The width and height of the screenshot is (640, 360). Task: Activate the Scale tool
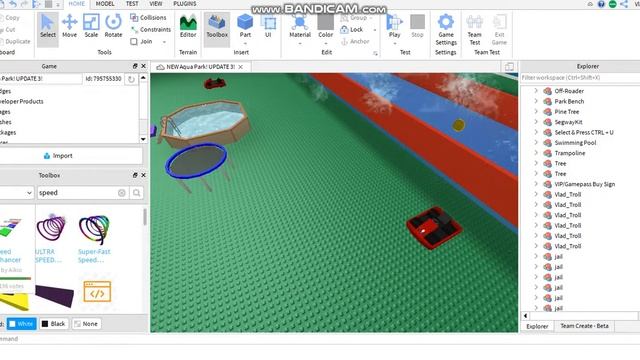point(91,27)
